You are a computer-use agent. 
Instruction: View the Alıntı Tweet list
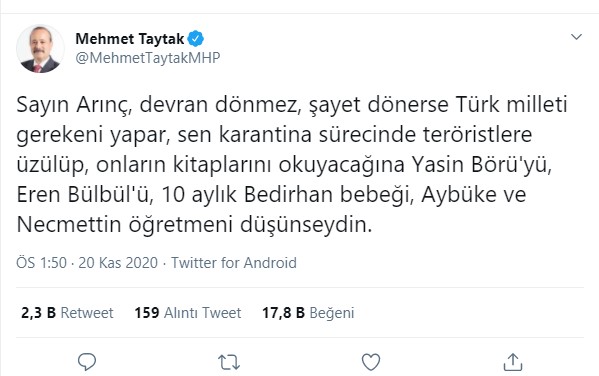click(x=202, y=313)
